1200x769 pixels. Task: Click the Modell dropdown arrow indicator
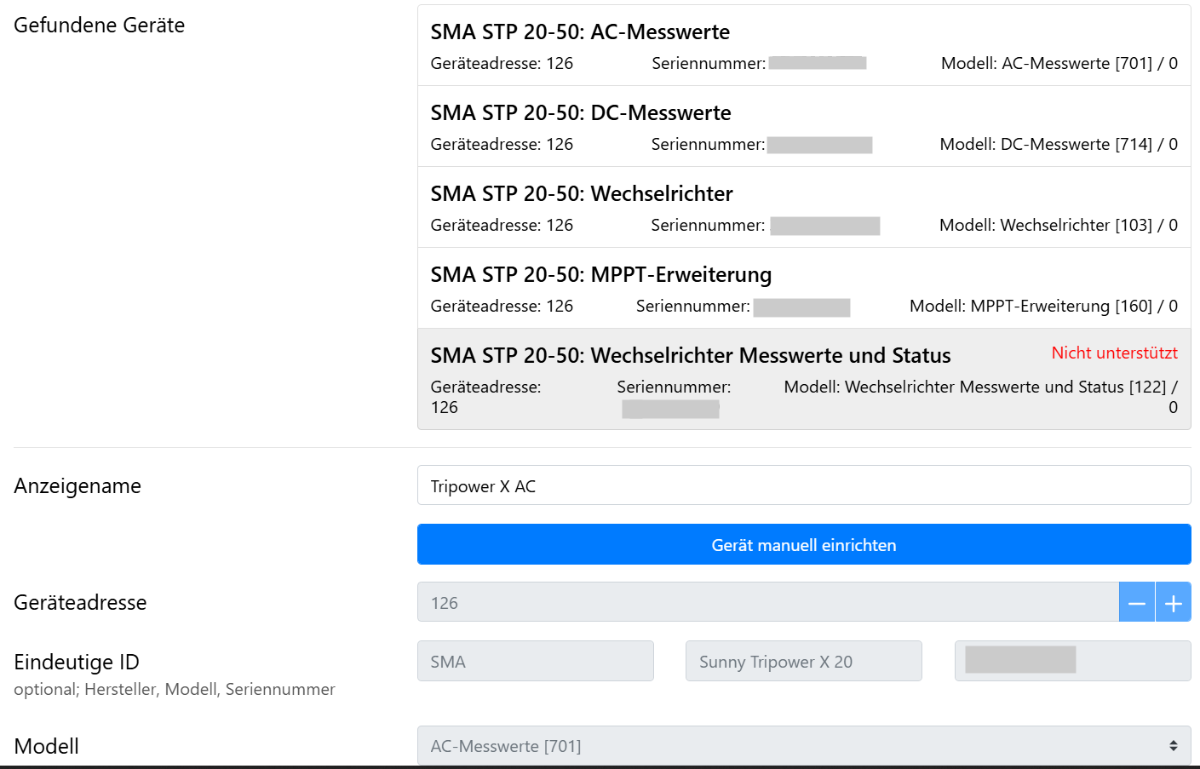(1174, 746)
